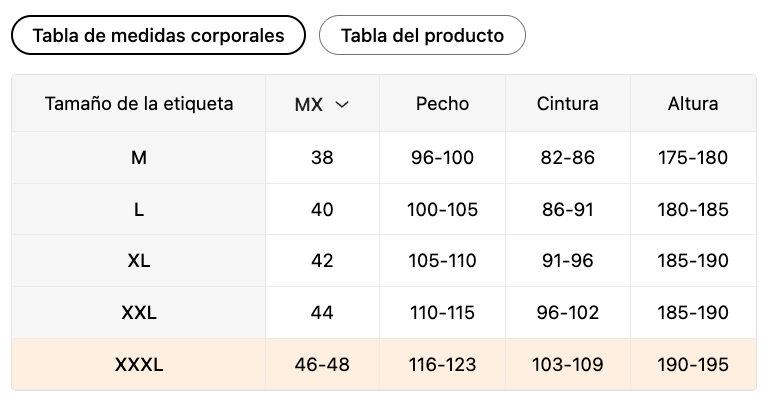Click the Tamaño de la etiqueta header
774x412 pixels.
click(x=139, y=104)
